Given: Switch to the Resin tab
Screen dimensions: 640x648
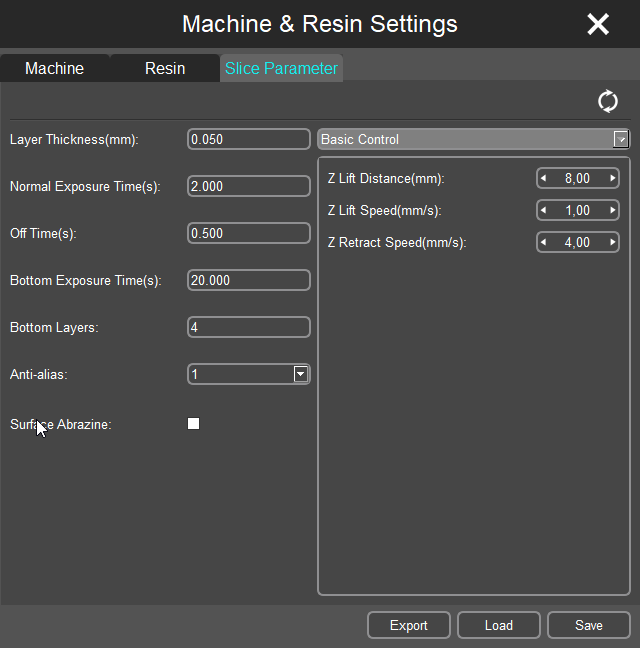Looking at the screenshot, I should pyautogui.click(x=165, y=68).
